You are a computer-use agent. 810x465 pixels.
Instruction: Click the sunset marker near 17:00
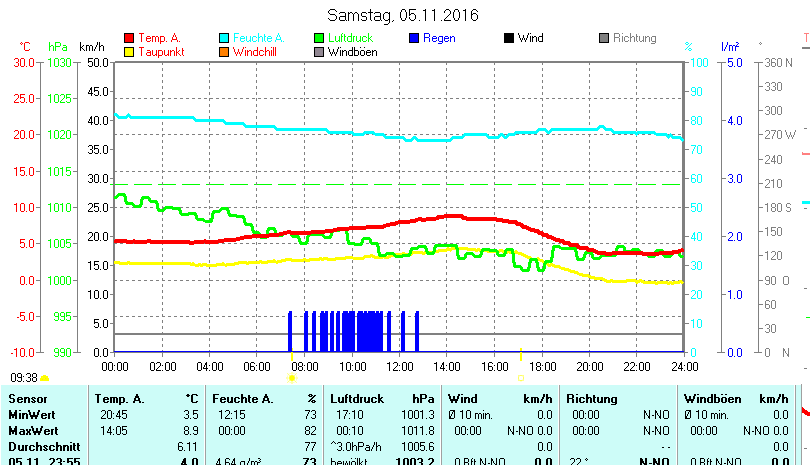[520, 378]
